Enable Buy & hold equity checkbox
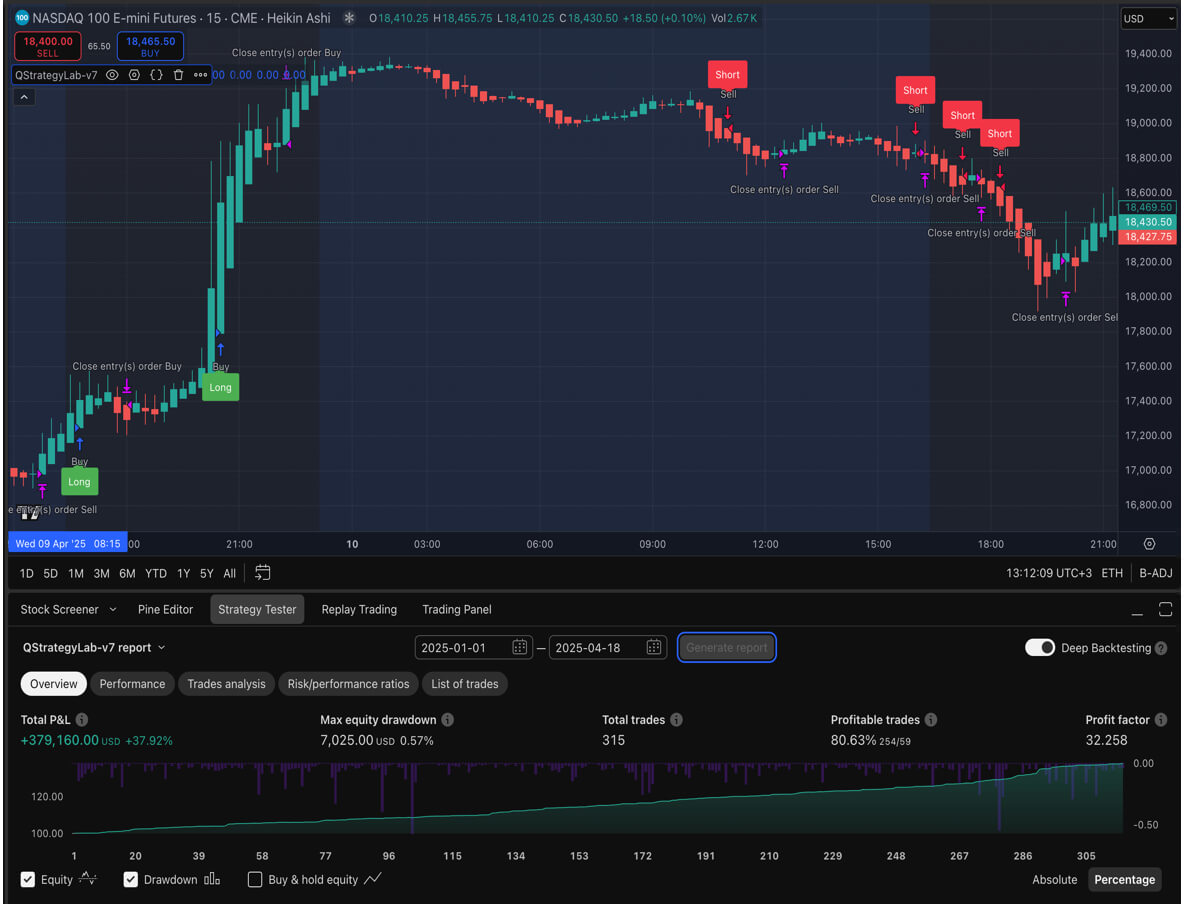The width and height of the screenshot is (1184, 904). [x=255, y=879]
